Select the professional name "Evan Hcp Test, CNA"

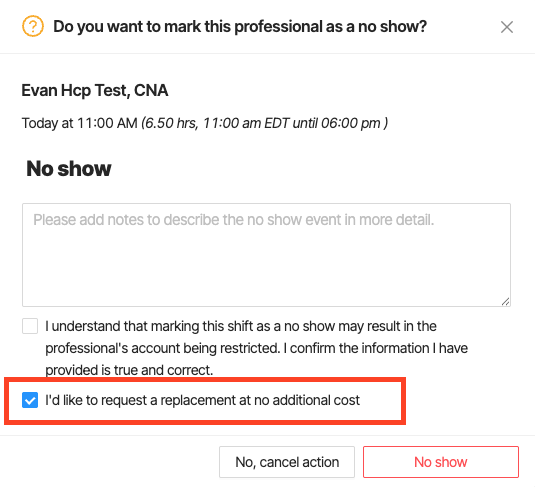tap(95, 90)
